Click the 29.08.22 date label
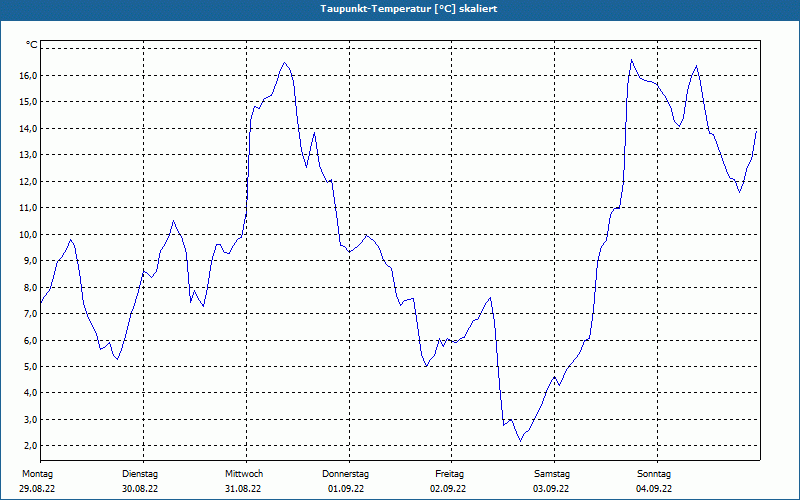Viewport: 800px width, 500px height. coord(37,489)
